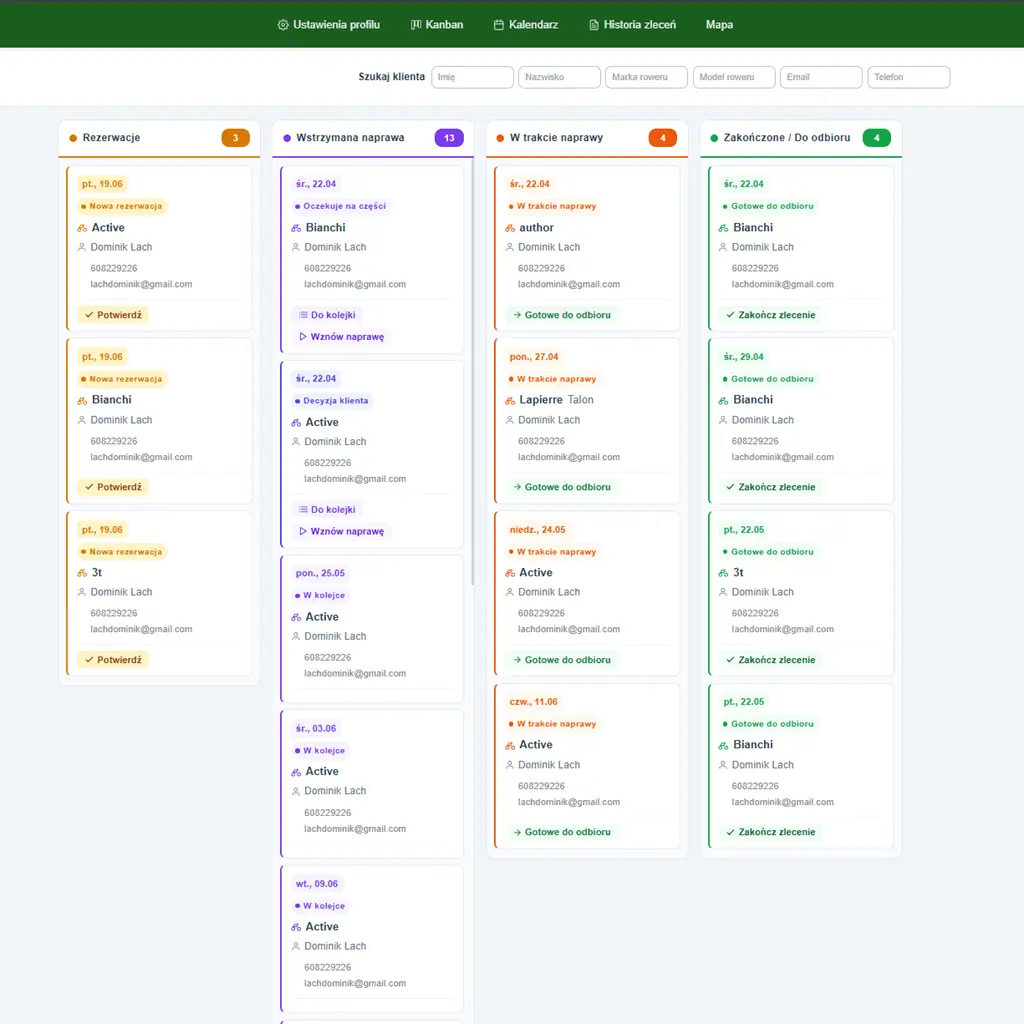The image size is (1024, 1024).
Task: Send Decyzja klienta card Do kolejki
Action: tap(327, 509)
